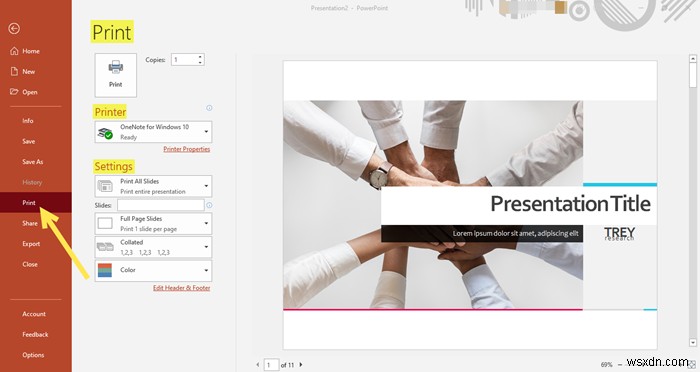This screenshot has height=372, width=700.
Task: Click the Open folder icon
Action: coord(14,92)
